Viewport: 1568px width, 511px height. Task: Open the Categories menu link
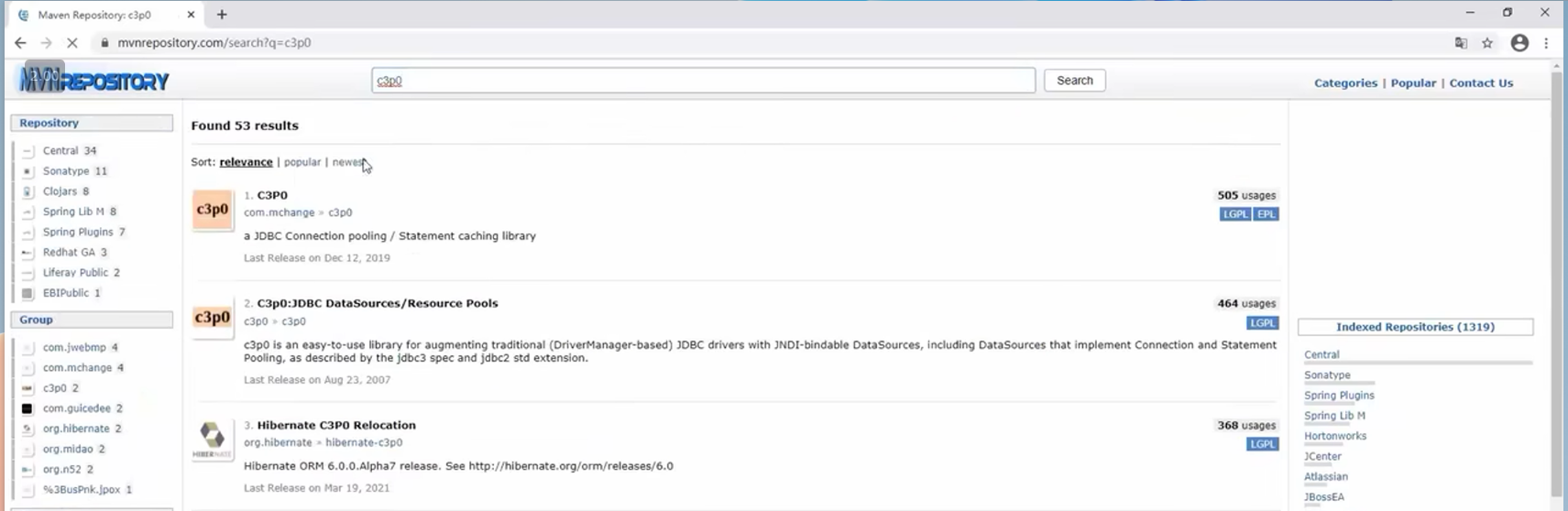click(1345, 82)
